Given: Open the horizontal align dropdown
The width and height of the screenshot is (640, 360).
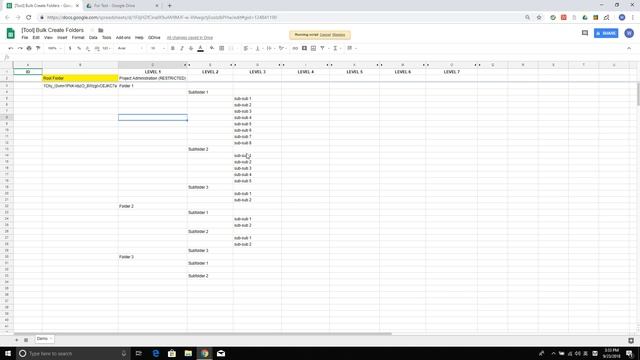Looking at the screenshot, I should [x=247, y=48].
